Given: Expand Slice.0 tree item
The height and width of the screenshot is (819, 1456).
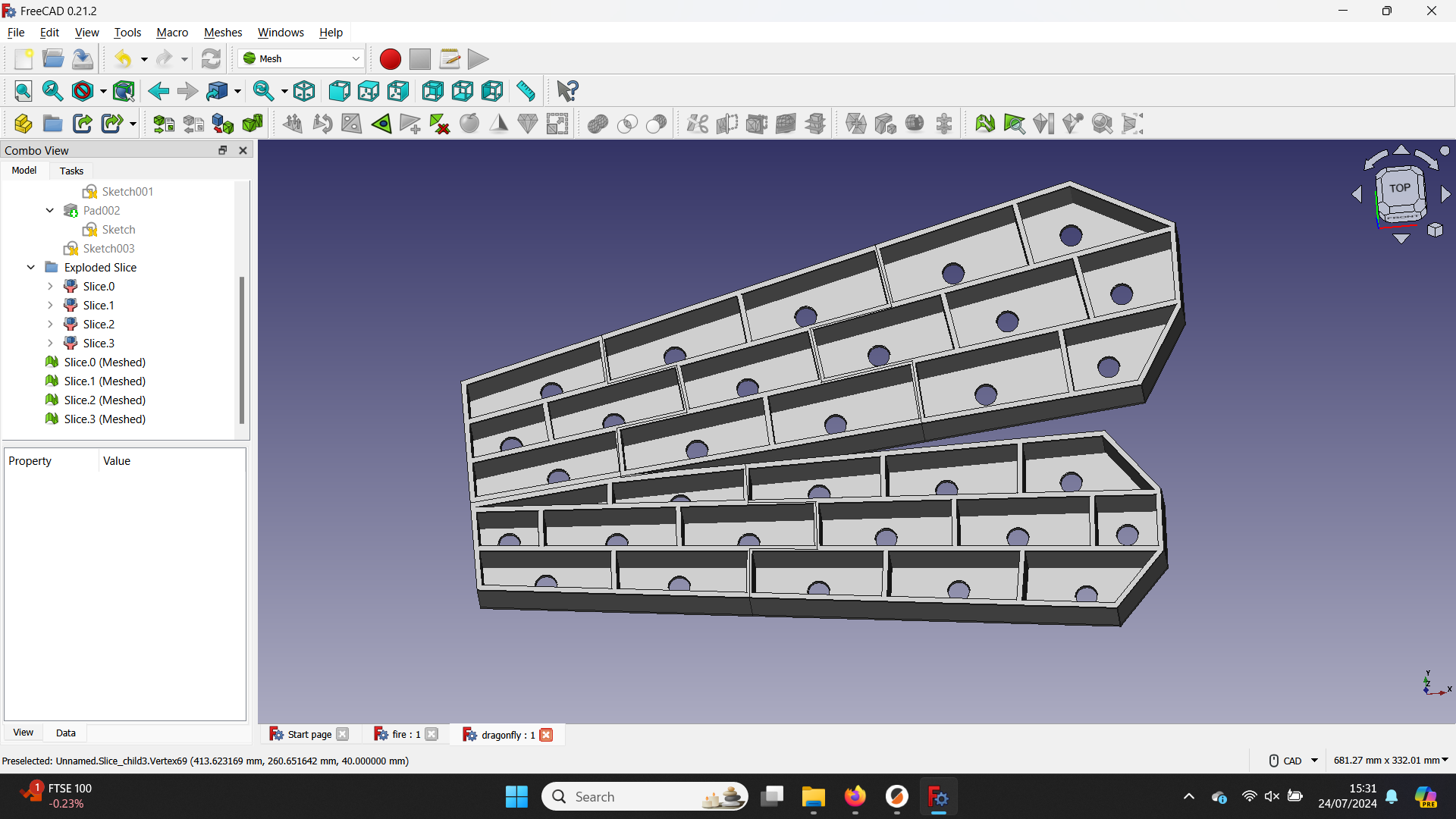Looking at the screenshot, I should (50, 286).
